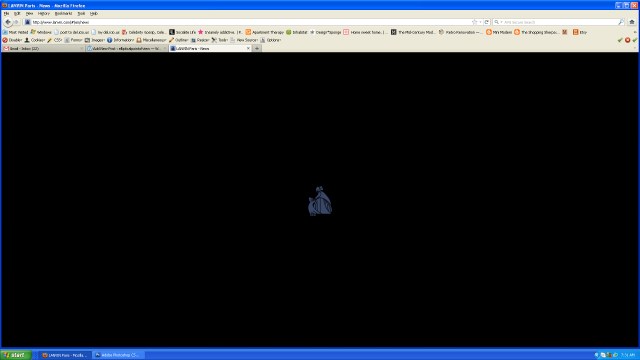Open the Bookmarks menu
640x360 pixels.
tap(63, 13)
